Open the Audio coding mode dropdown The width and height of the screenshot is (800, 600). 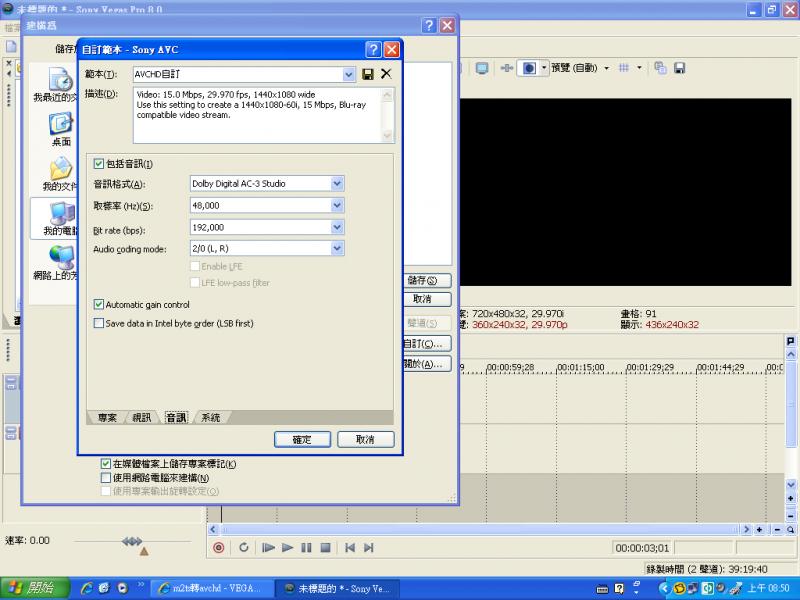point(337,248)
